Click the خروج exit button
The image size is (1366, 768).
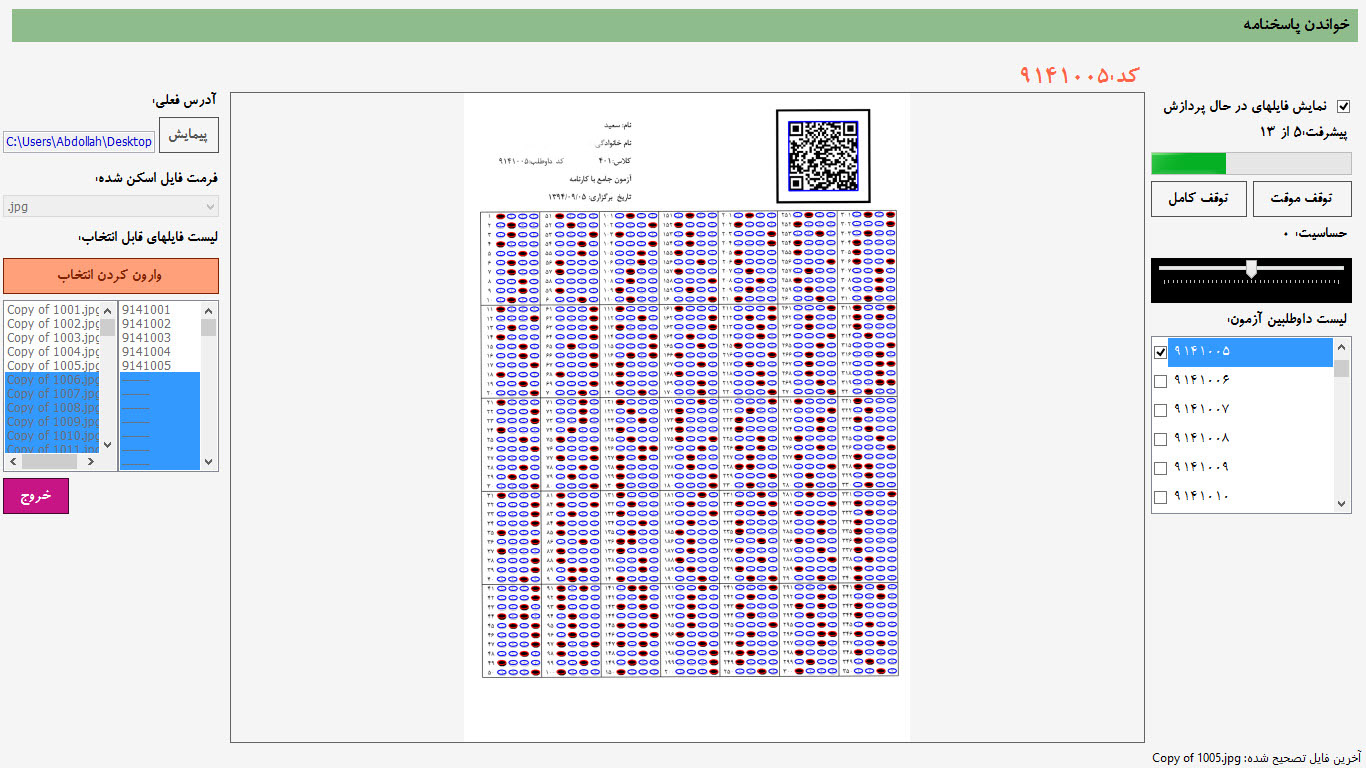pyautogui.click(x=36, y=496)
